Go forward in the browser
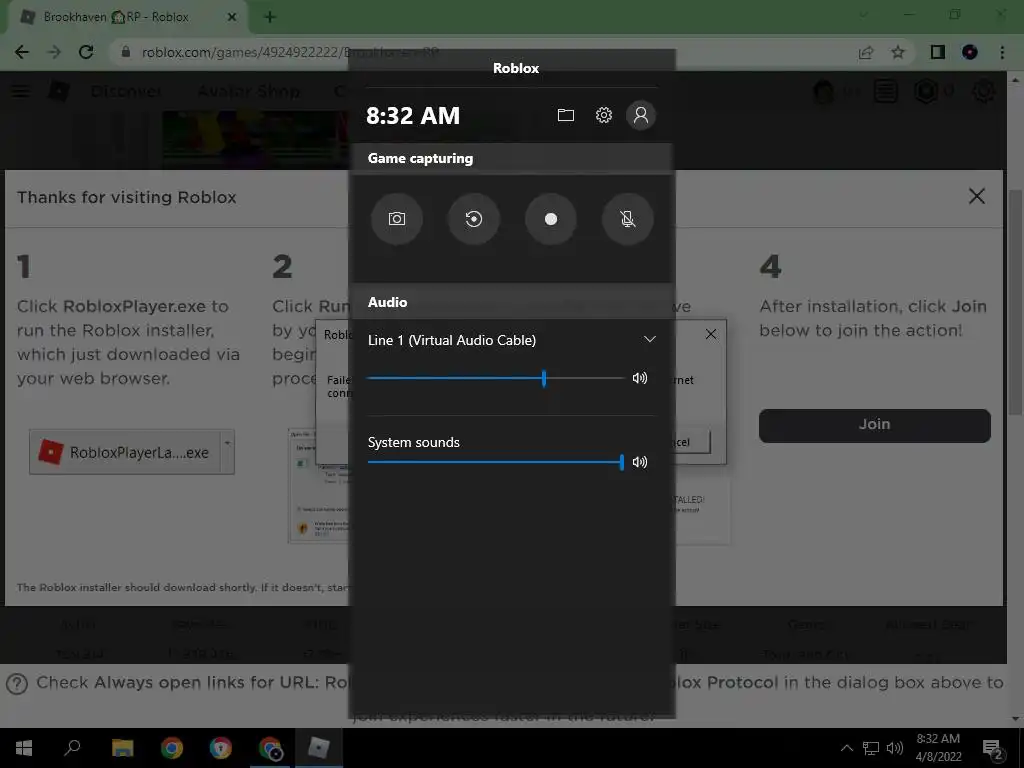Image resolution: width=1024 pixels, height=768 pixels. tap(54, 52)
